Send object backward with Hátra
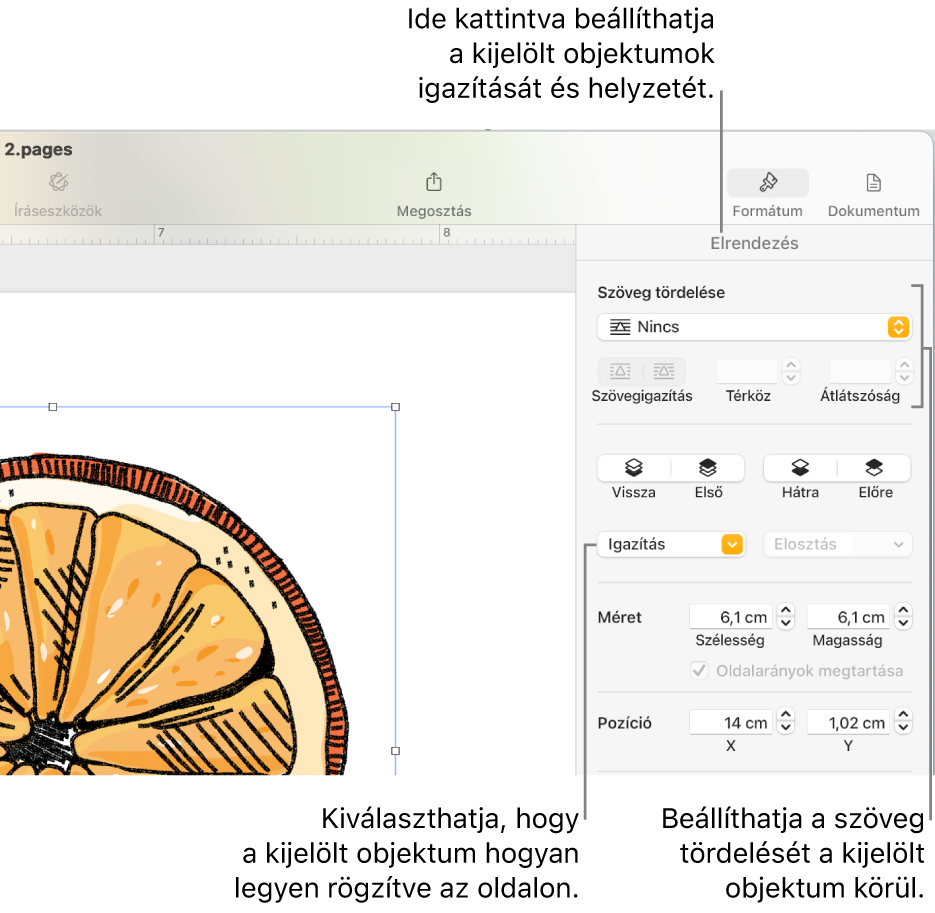This screenshot has width=935, height=913. (800, 468)
